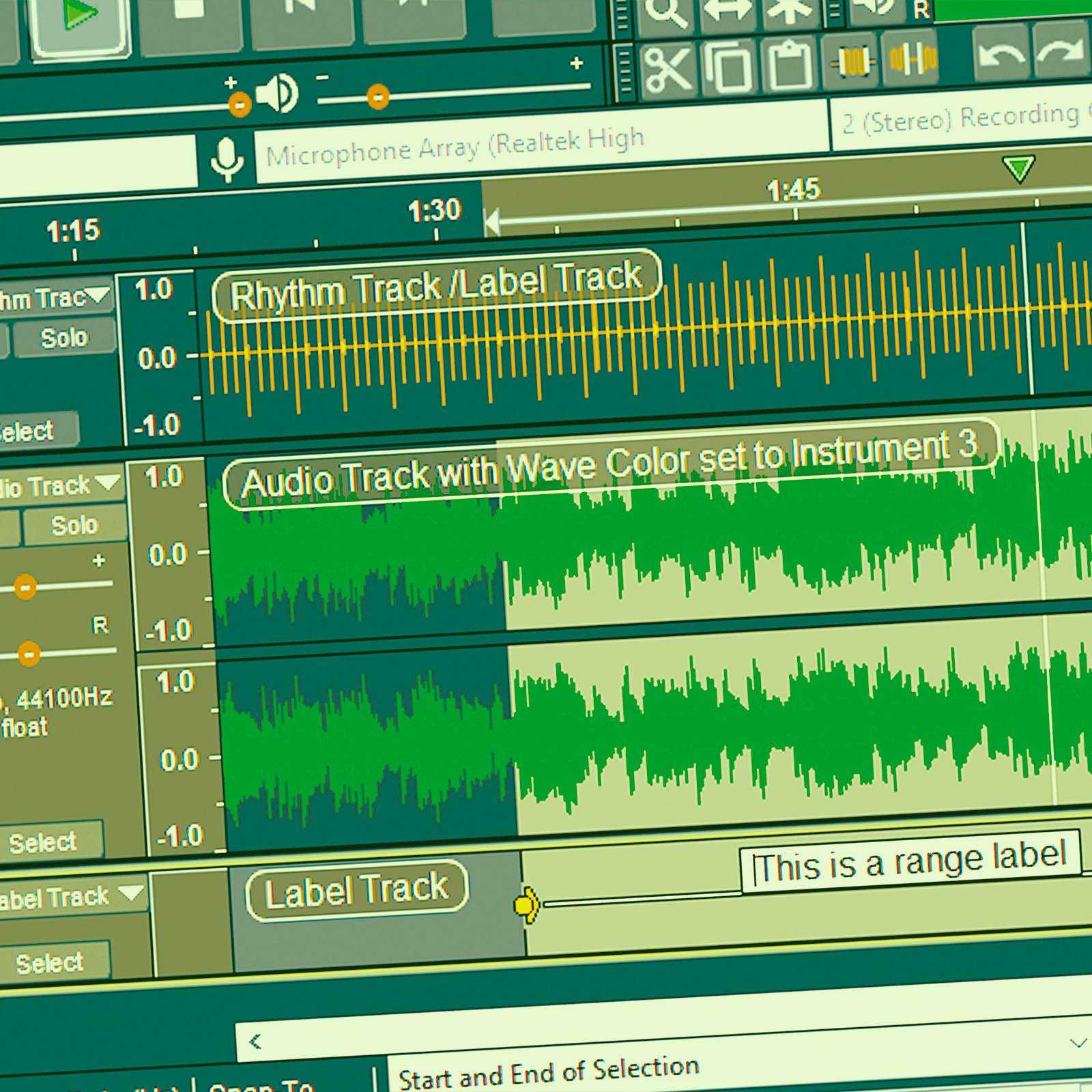Cut selection with the scissors icon
1092x1092 pixels.
point(667,70)
